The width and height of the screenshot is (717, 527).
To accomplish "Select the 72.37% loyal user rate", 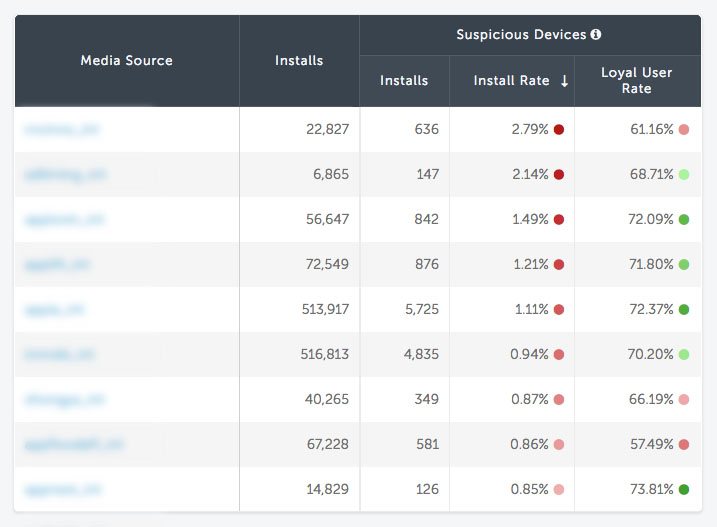I will pyautogui.click(x=652, y=310).
